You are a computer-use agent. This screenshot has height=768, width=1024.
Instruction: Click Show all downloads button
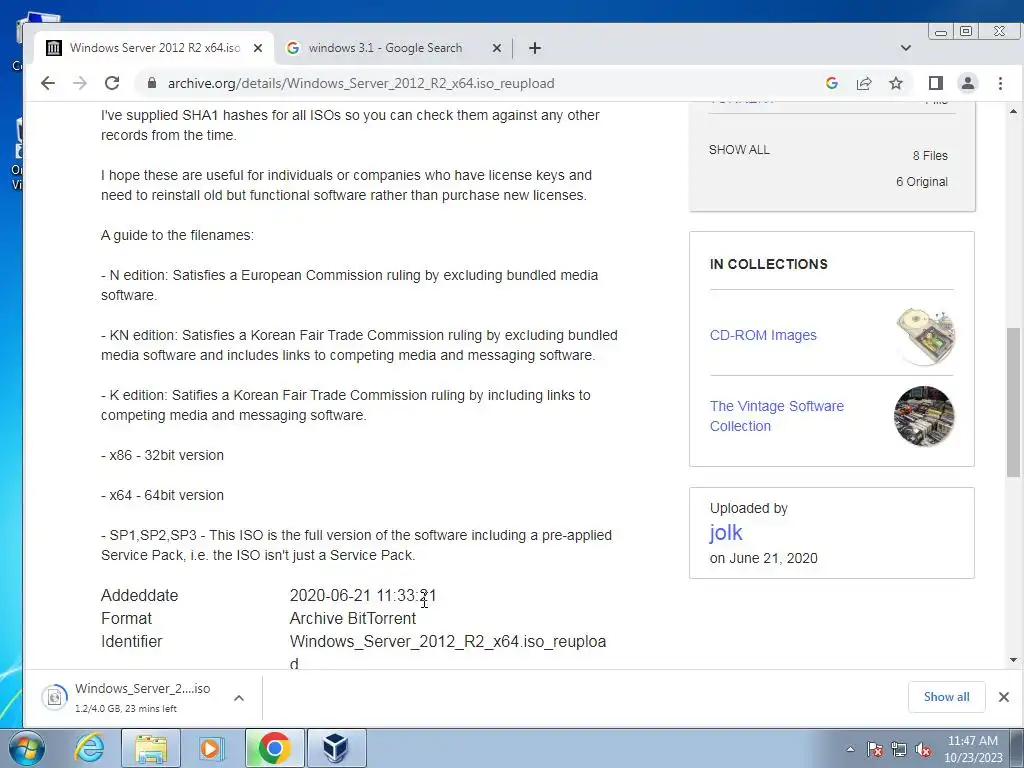[946, 697]
